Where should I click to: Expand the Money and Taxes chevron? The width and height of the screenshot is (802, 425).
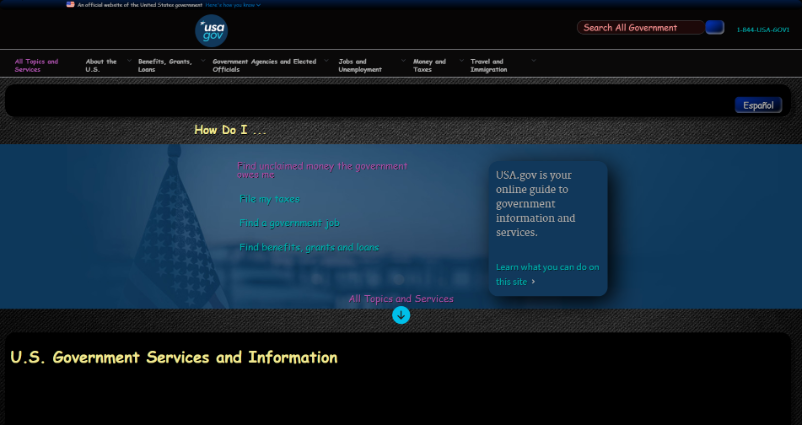[461, 61]
